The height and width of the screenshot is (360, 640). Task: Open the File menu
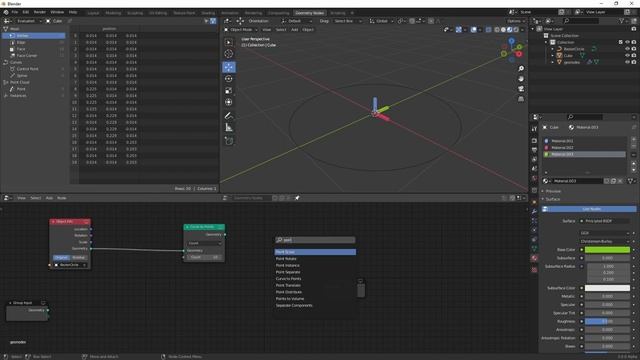(x=15, y=12)
